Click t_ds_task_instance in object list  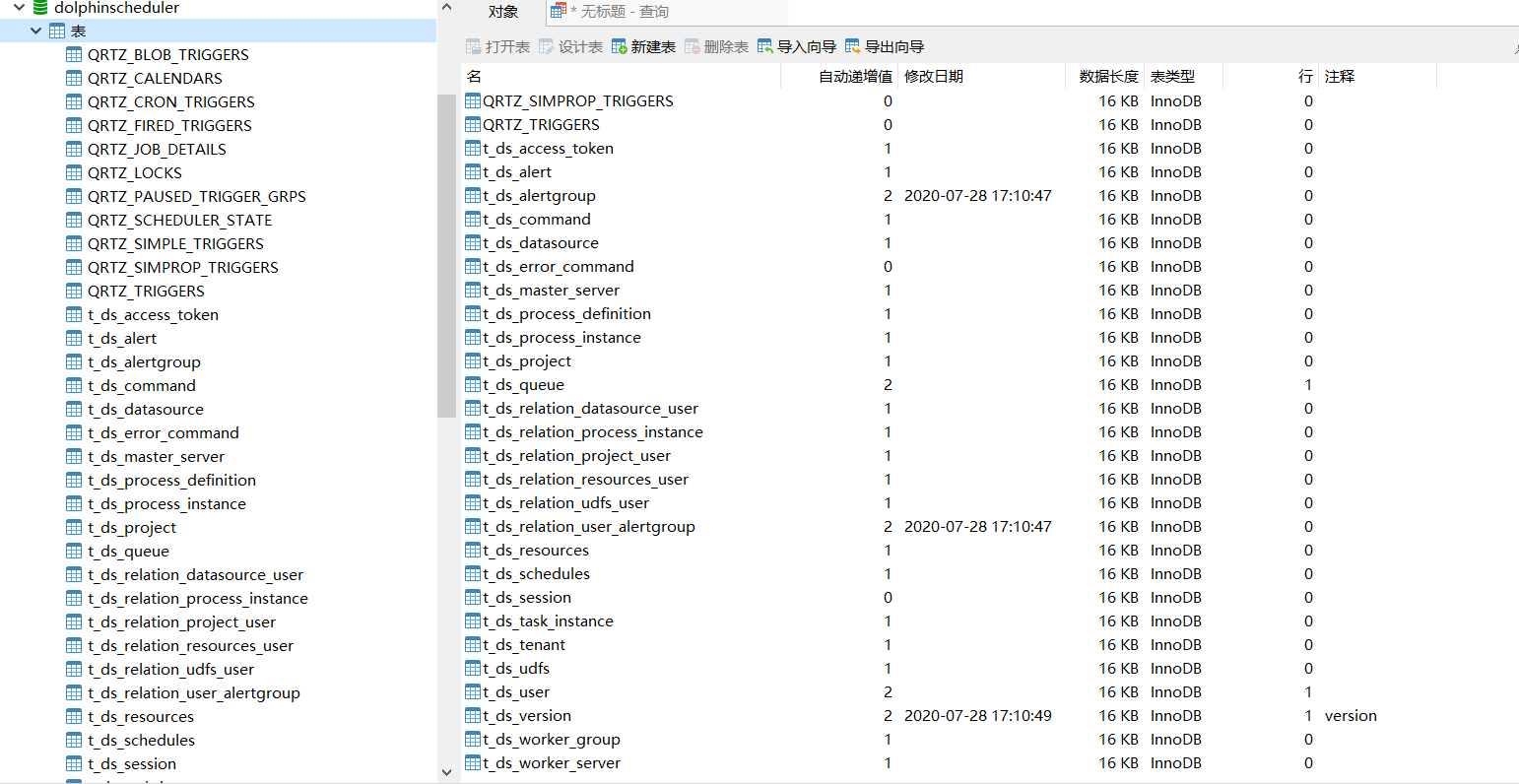pos(549,621)
